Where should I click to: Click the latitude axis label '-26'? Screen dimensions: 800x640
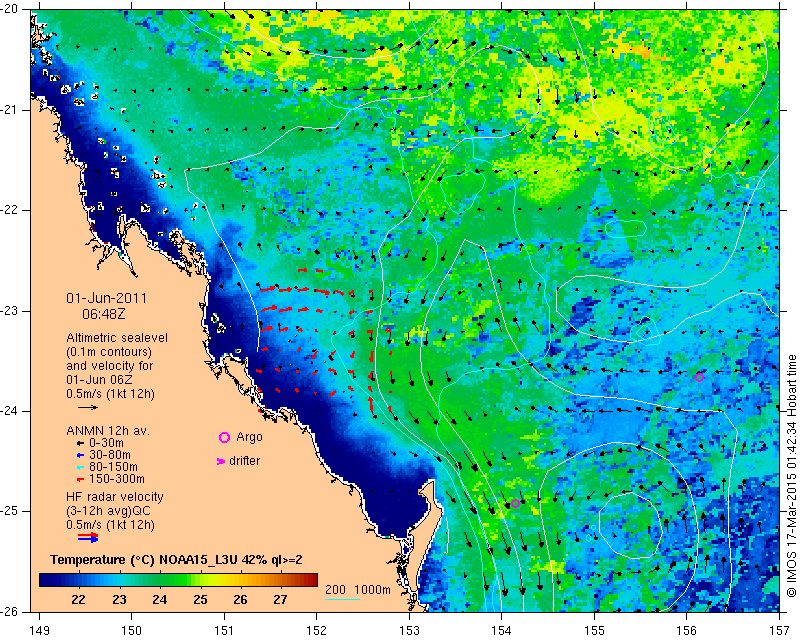tap(9, 611)
